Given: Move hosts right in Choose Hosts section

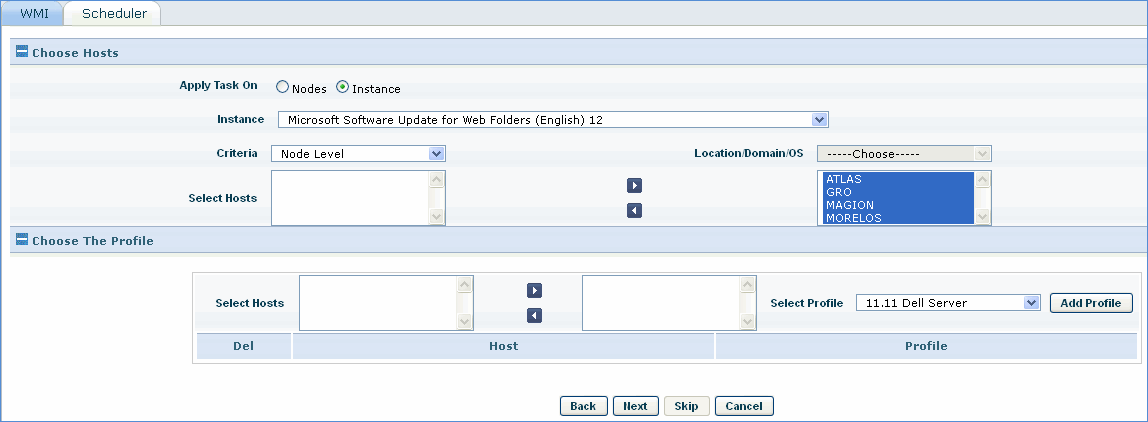Looking at the screenshot, I should pyautogui.click(x=634, y=186).
